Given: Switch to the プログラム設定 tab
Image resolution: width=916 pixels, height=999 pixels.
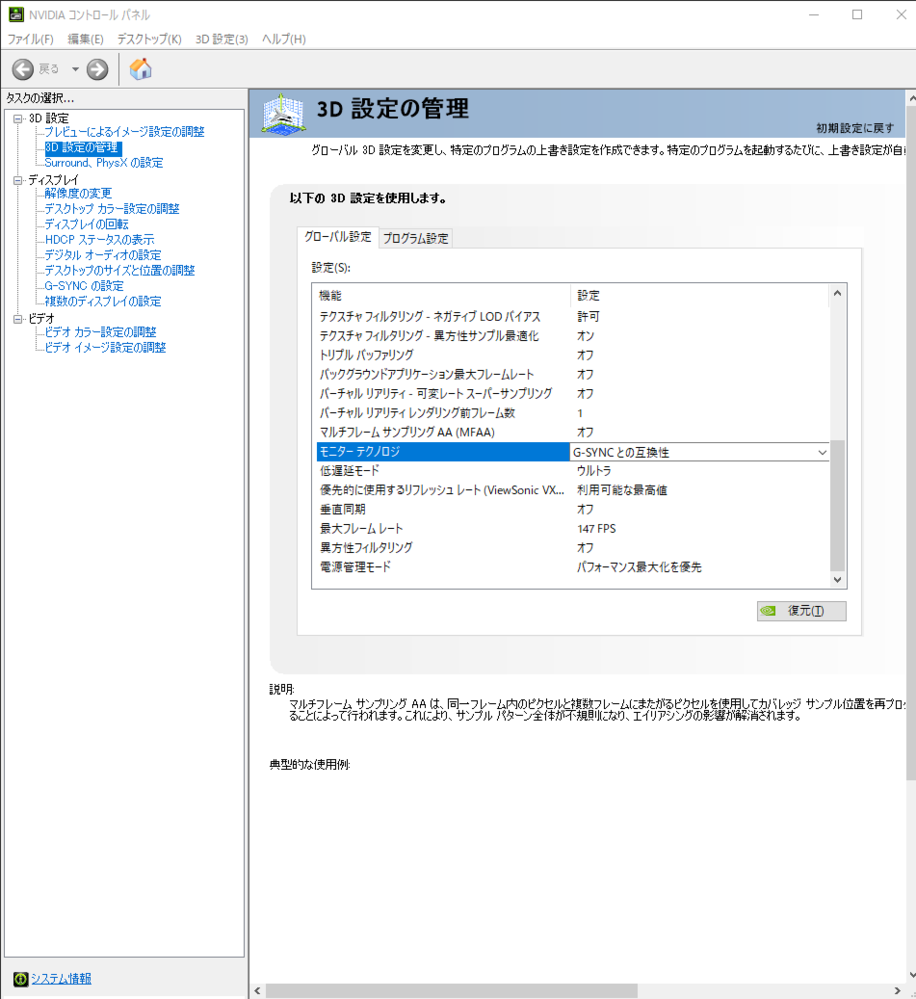Looking at the screenshot, I should coord(416,238).
